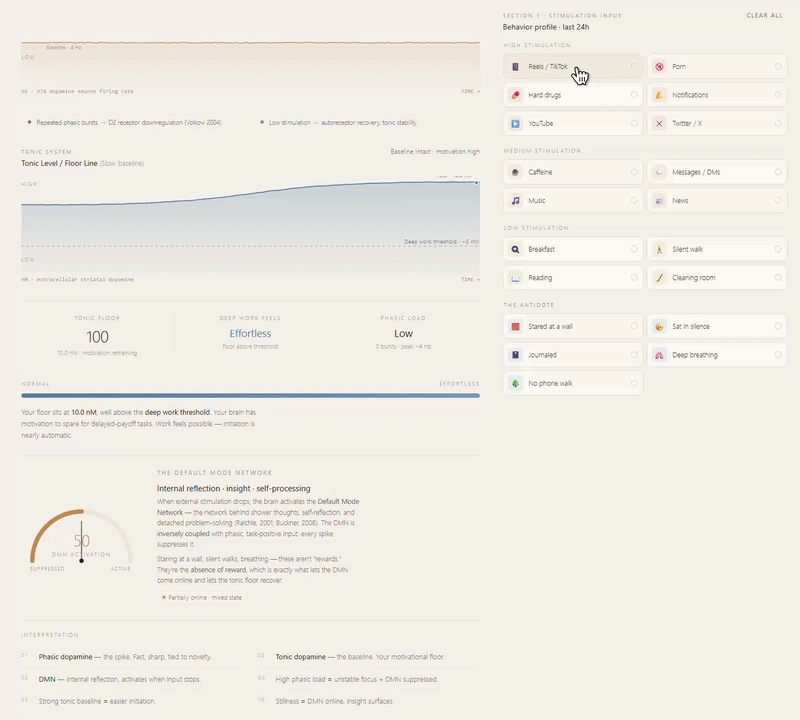Toggle the Silent walk radio circle

click(778, 249)
